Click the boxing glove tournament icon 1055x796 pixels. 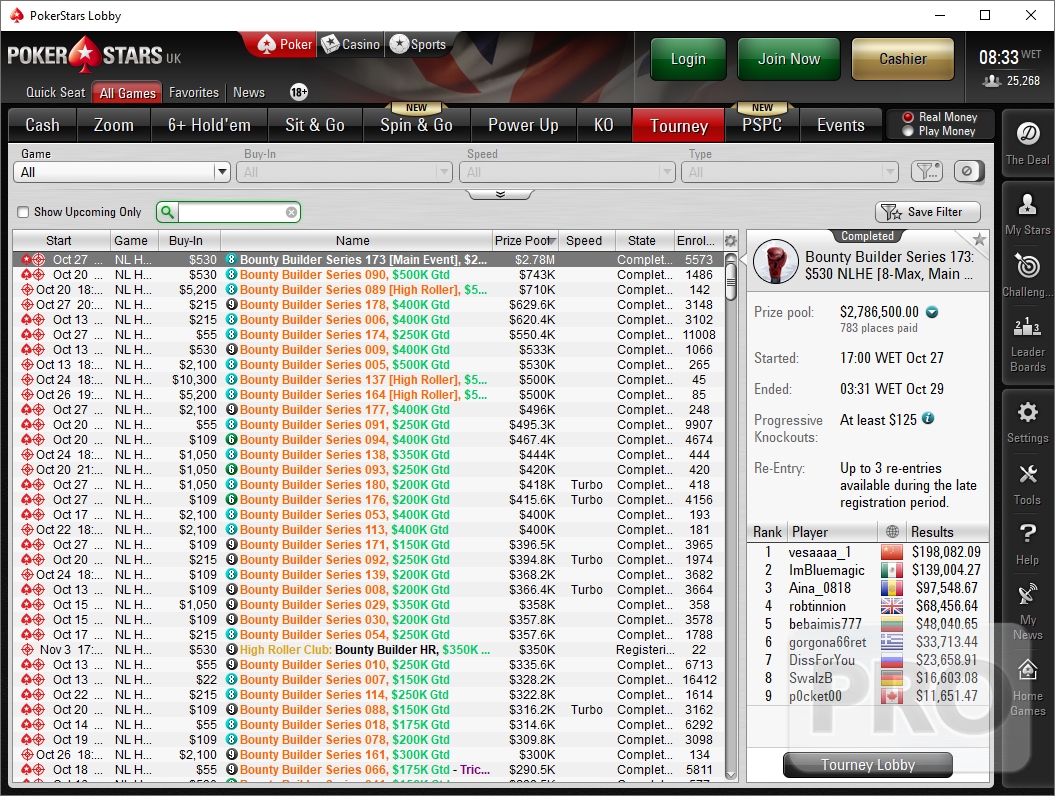click(776, 262)
